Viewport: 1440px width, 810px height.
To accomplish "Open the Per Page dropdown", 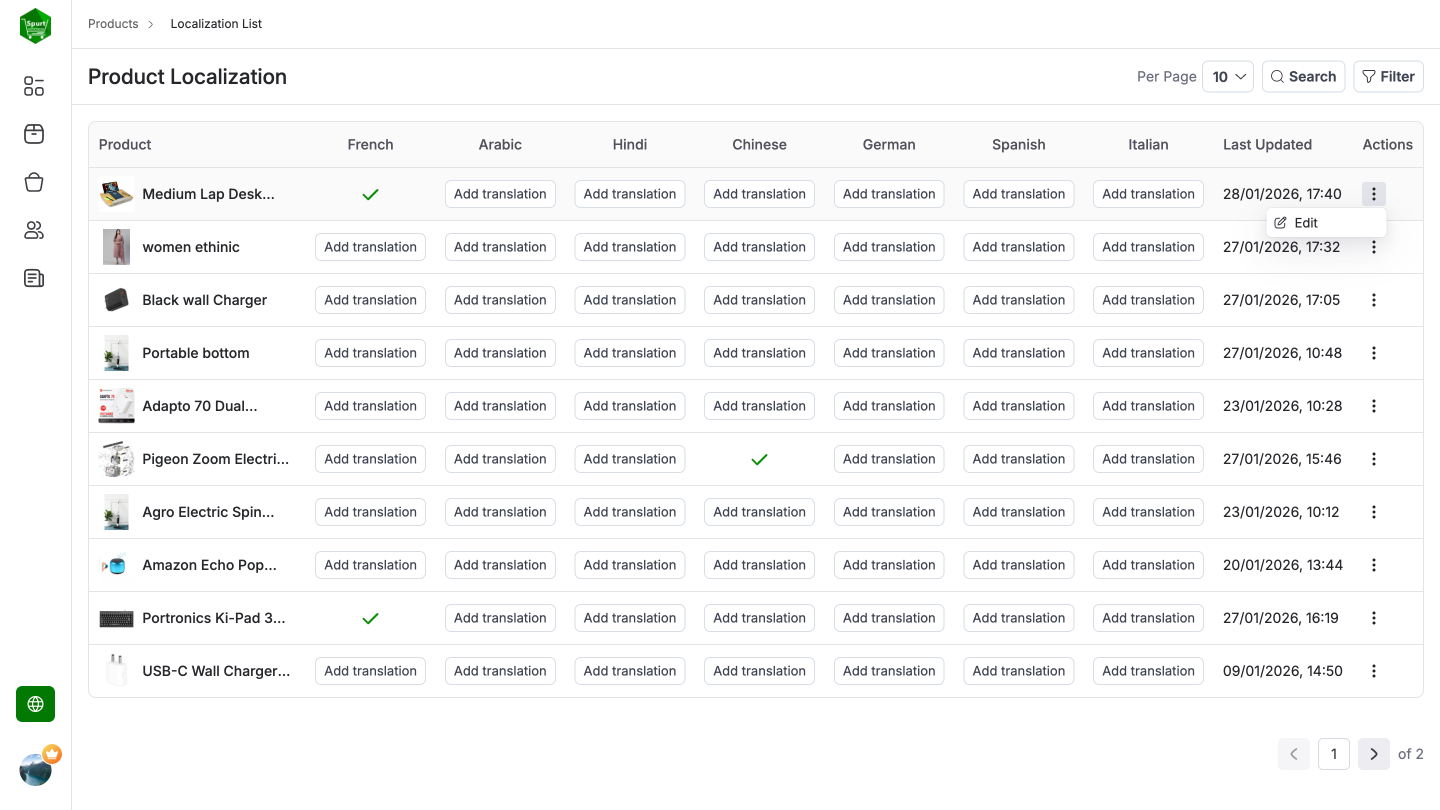I will [1228, 76].
